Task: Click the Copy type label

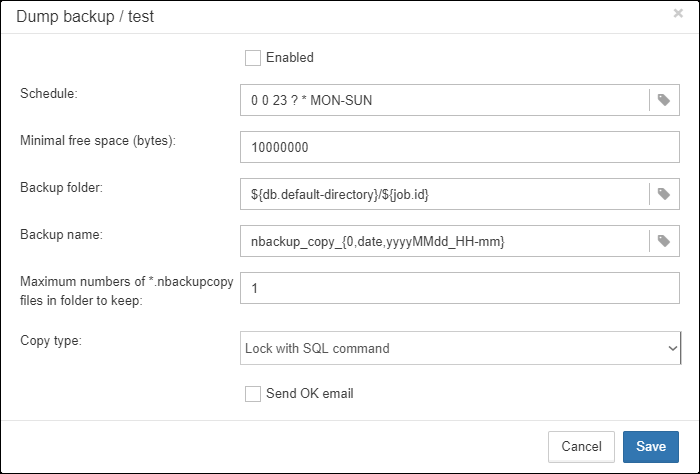Action: click(x=51, y=341)
